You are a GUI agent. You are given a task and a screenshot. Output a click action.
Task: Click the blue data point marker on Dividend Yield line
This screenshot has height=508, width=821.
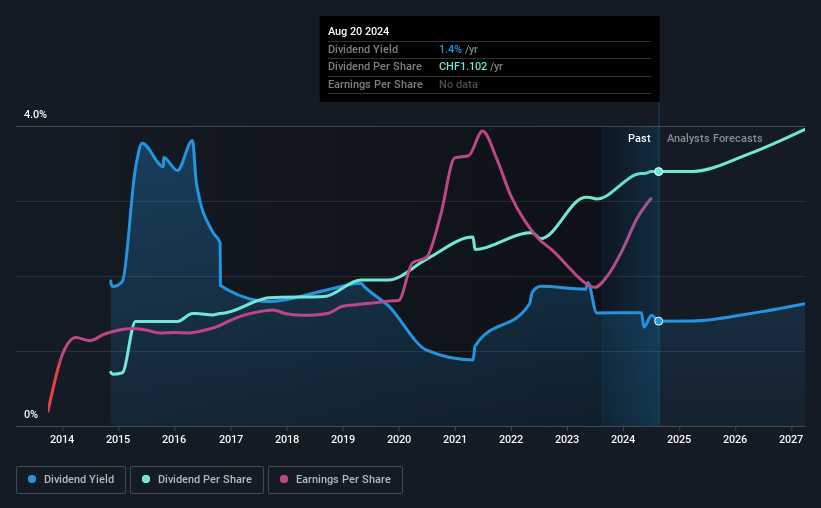[x=659, y=321]
